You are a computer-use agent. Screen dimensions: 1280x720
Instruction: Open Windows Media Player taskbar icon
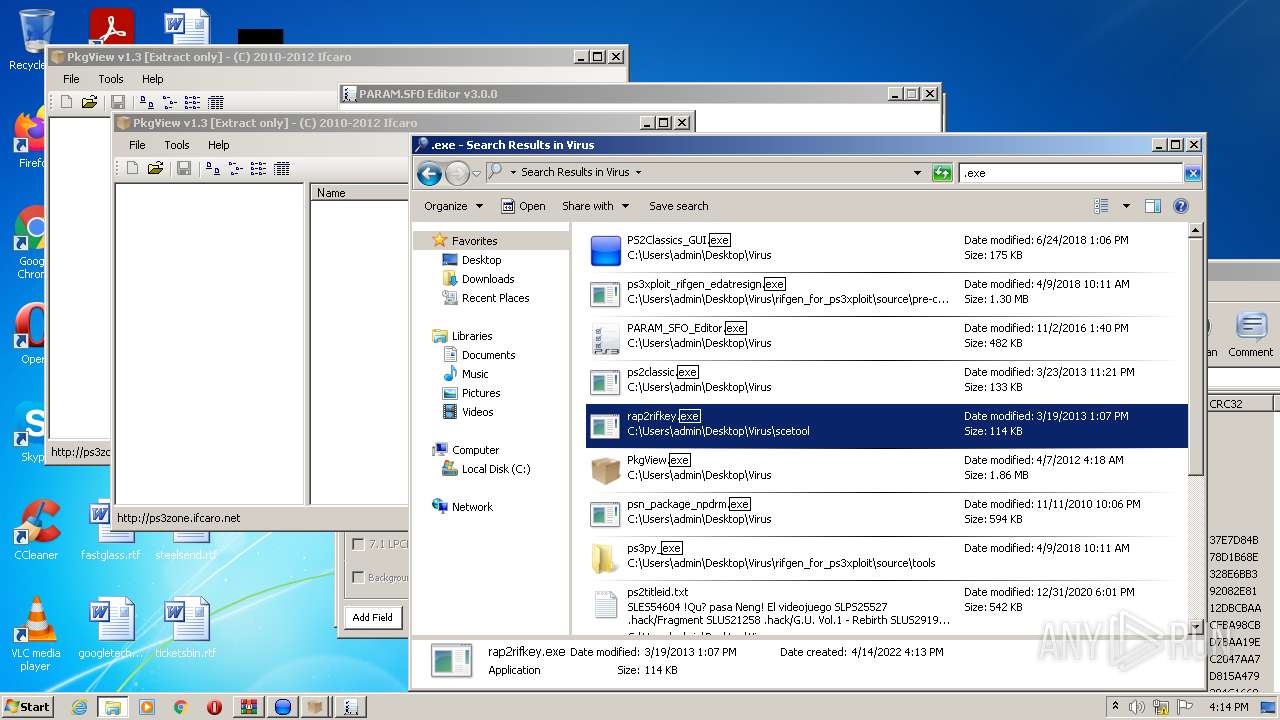[147, 707]
